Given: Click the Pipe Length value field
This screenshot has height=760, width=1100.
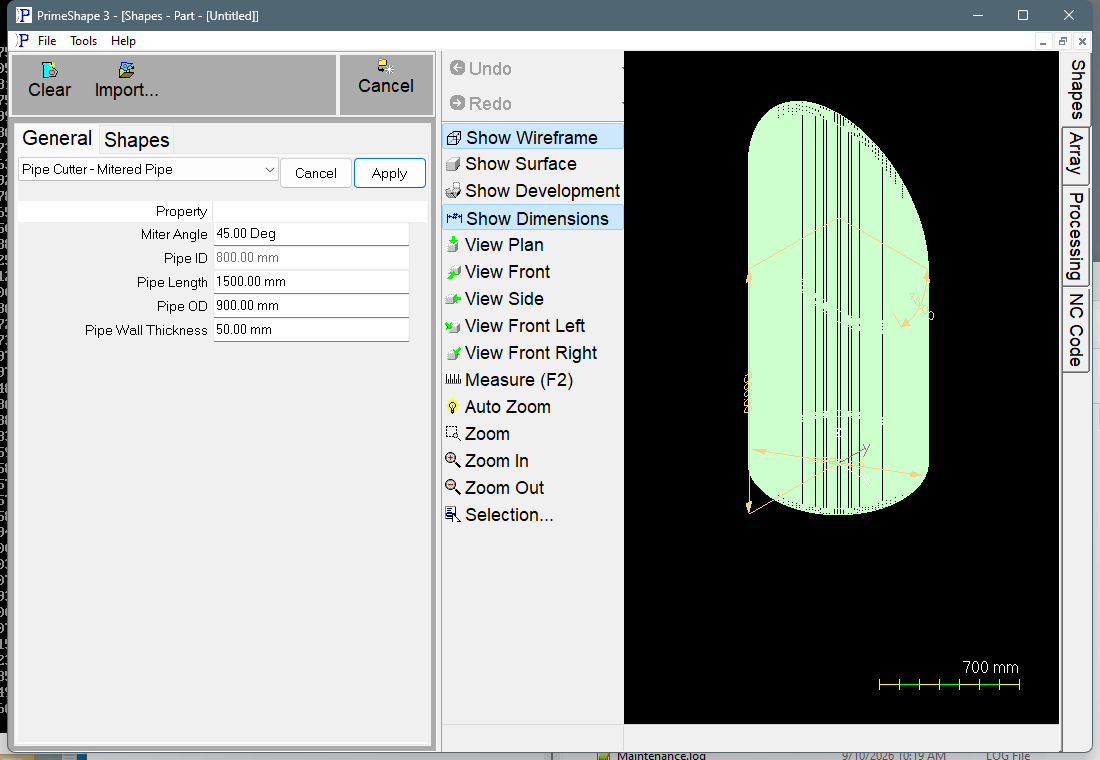Looking at the screenshot, I should 311,281.
